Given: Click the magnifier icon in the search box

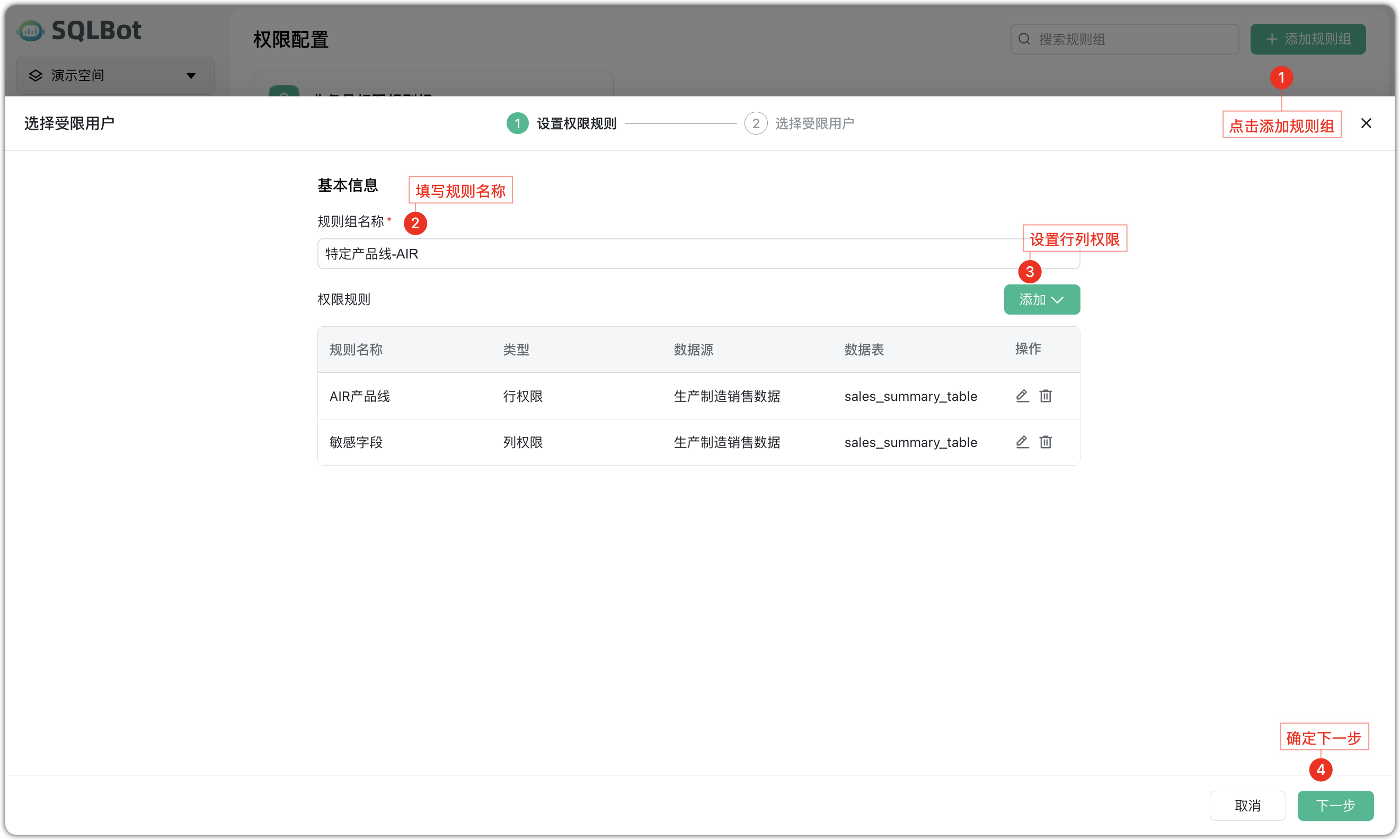Looking at the screenshot, I should point(1024,39).
